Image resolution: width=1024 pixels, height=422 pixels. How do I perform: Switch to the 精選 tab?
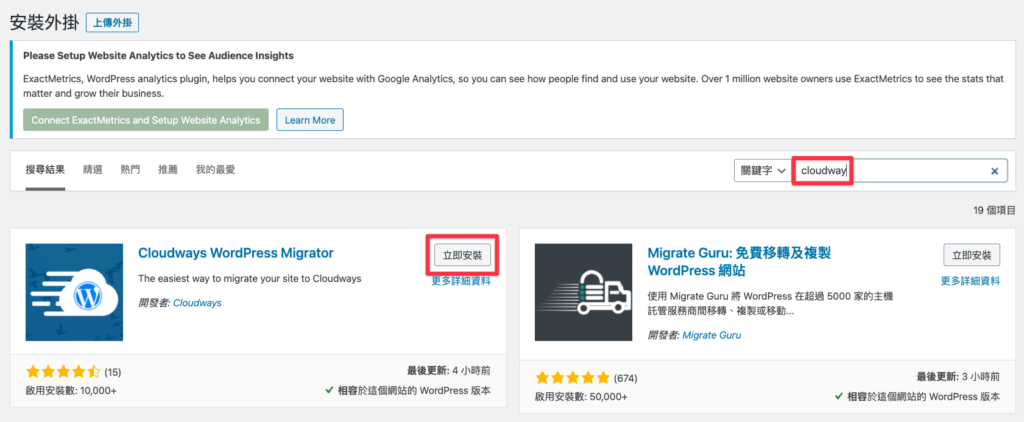point(93,170)
